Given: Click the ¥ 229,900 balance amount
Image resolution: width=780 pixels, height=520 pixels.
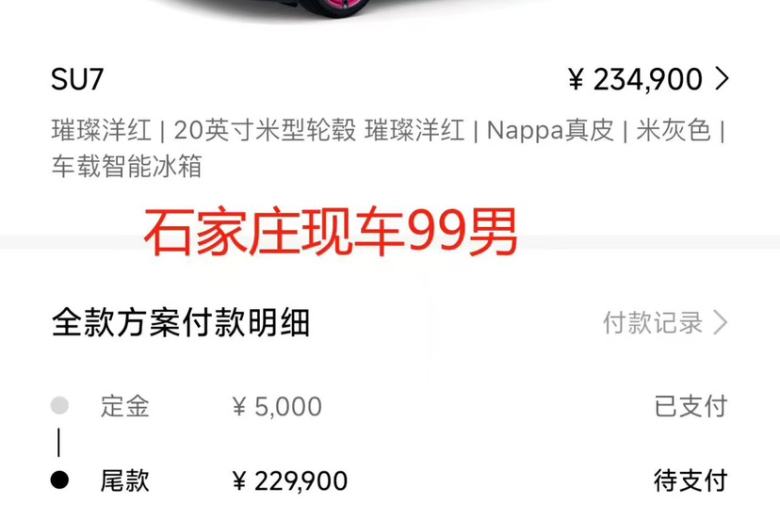Looking at the screenshot, I should [x=290, y=481].
